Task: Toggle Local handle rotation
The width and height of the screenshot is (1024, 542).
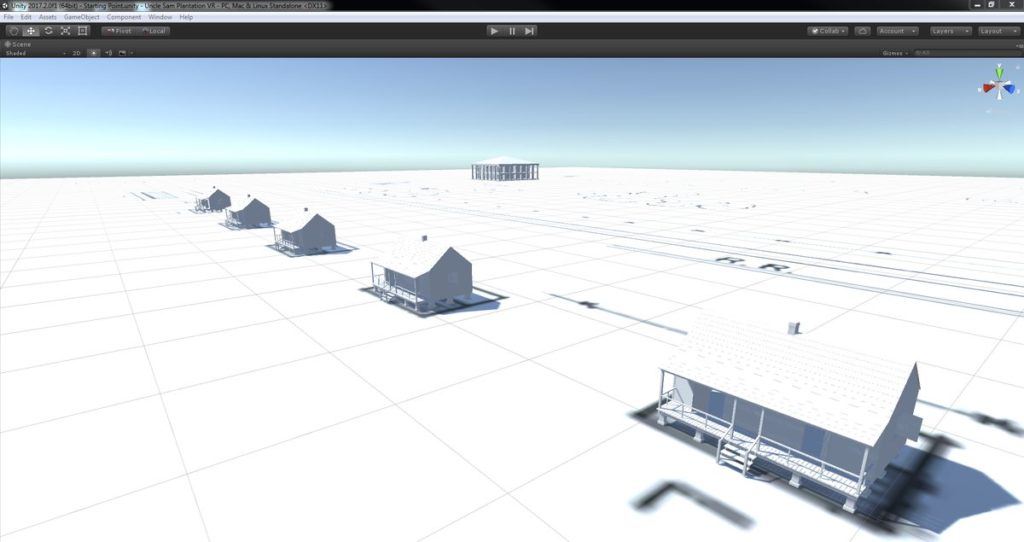Action: (x=153, y=31)
